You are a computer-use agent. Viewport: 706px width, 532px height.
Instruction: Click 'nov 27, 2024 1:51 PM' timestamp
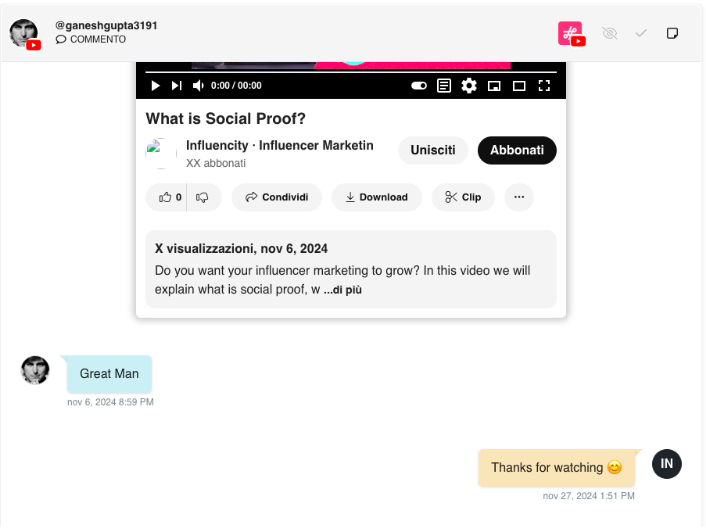[588, 496]
